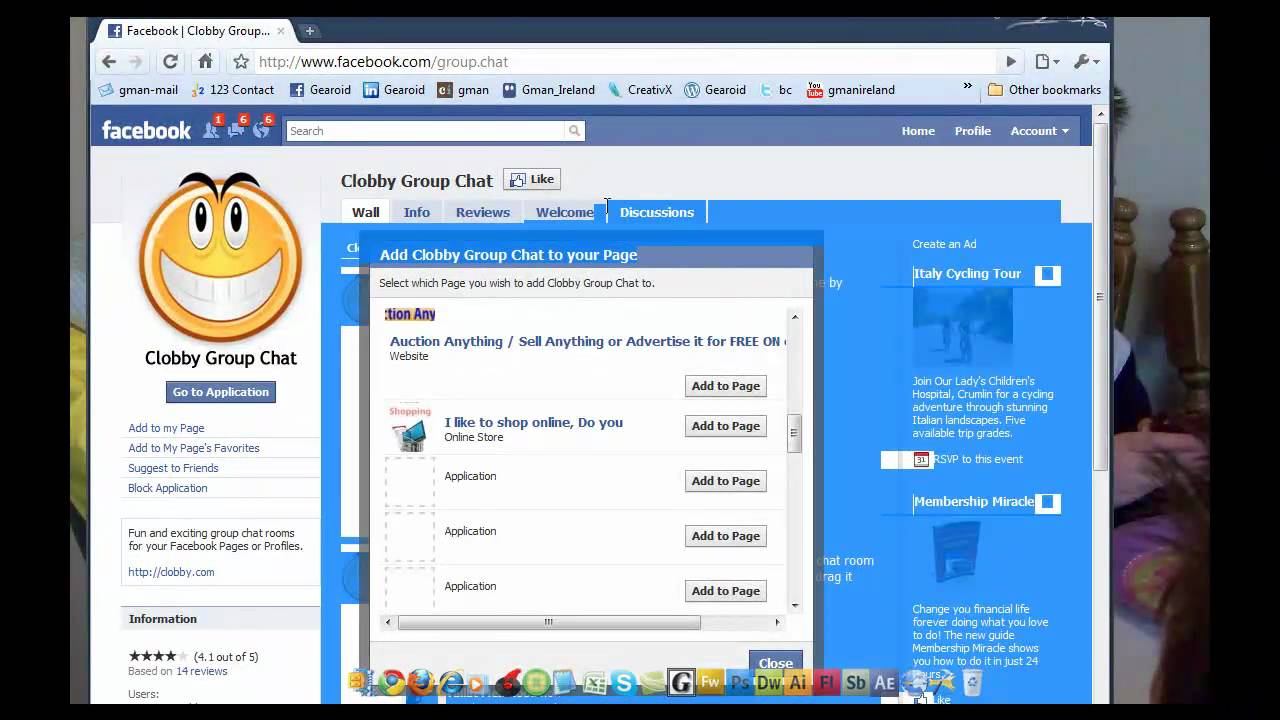The image size is (1280, 720).
Task: Open the gman-mail bookmark
Action: point(138,90)
